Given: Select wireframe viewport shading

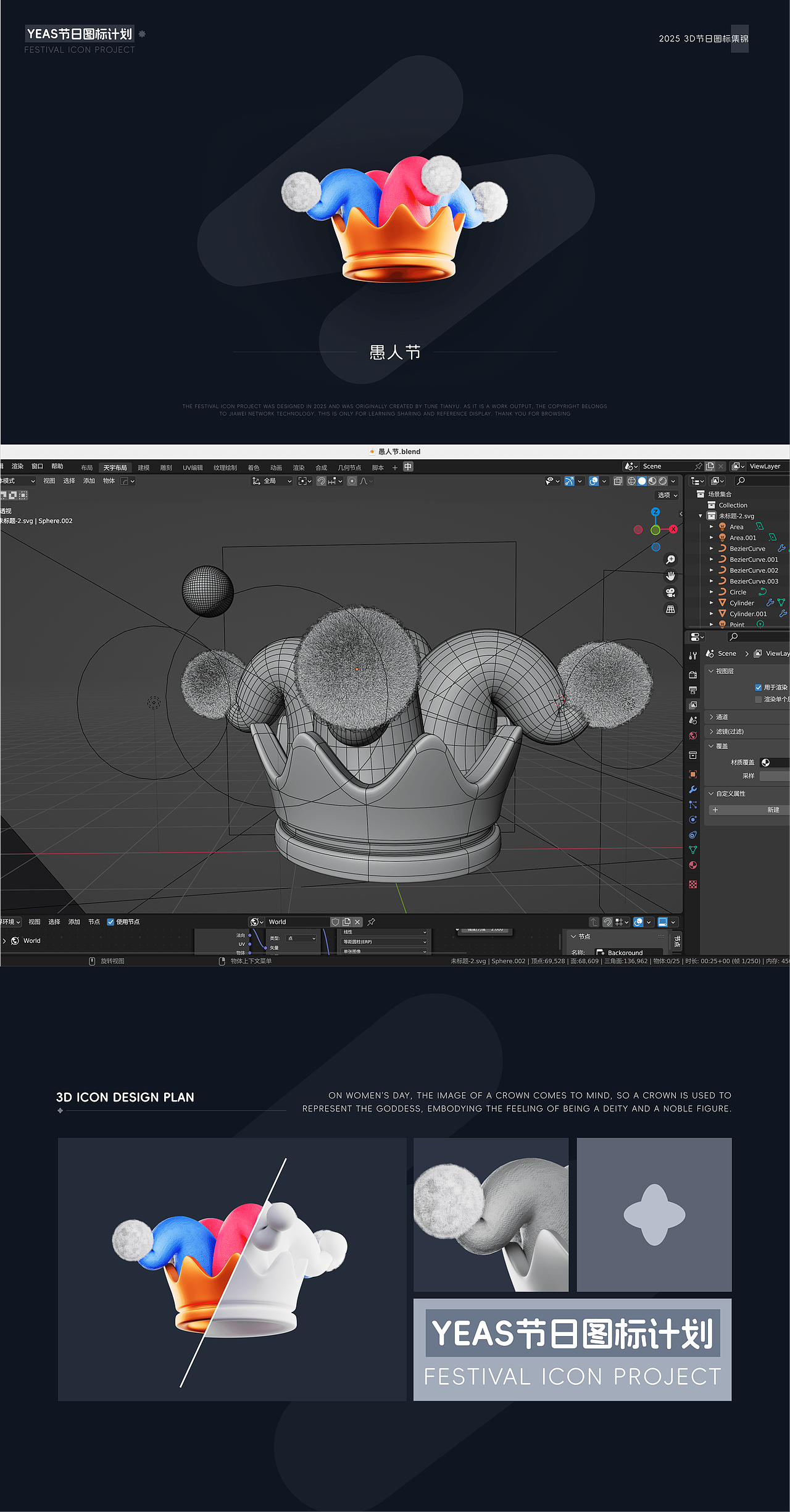Looking at the screenshot, I should (631, 481).
